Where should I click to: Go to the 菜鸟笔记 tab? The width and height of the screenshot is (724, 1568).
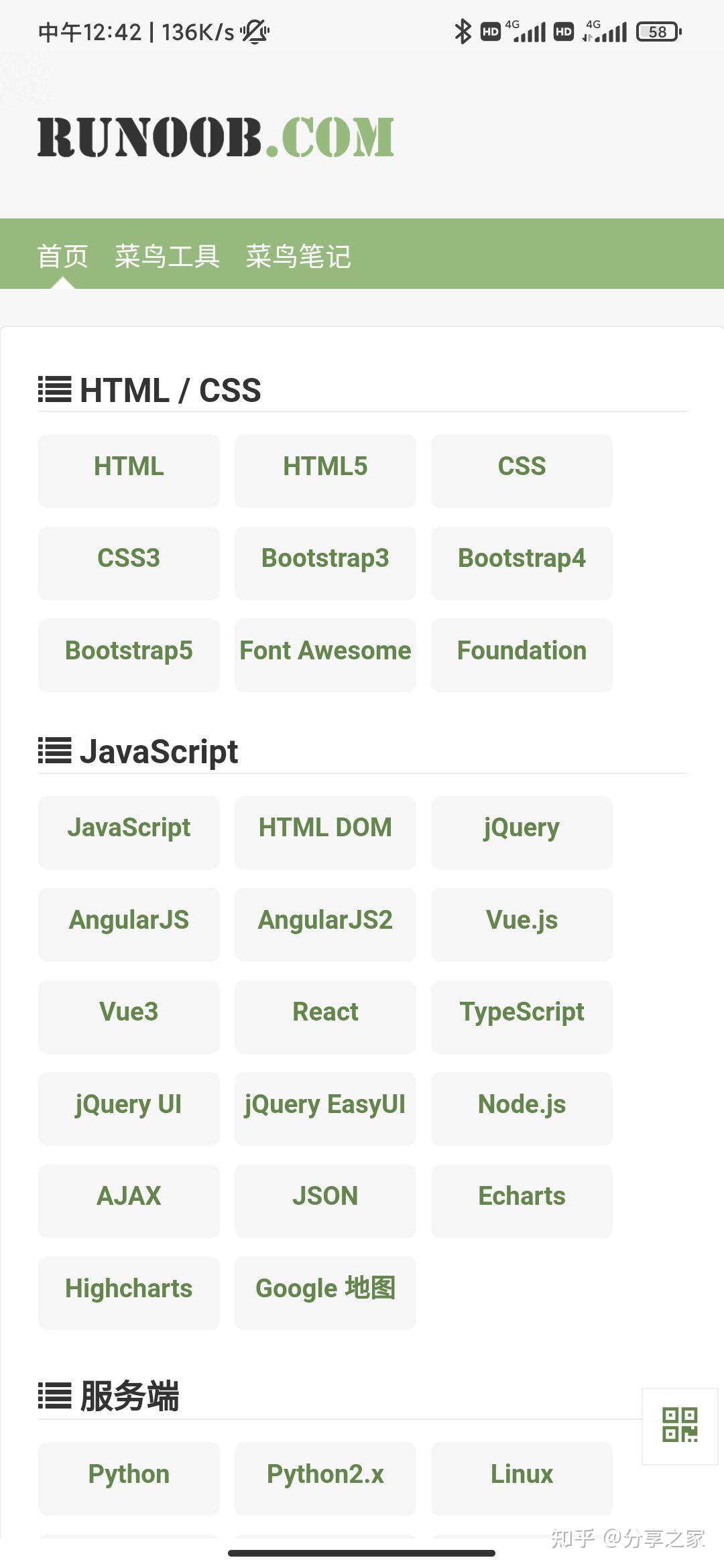click(298, 256)
